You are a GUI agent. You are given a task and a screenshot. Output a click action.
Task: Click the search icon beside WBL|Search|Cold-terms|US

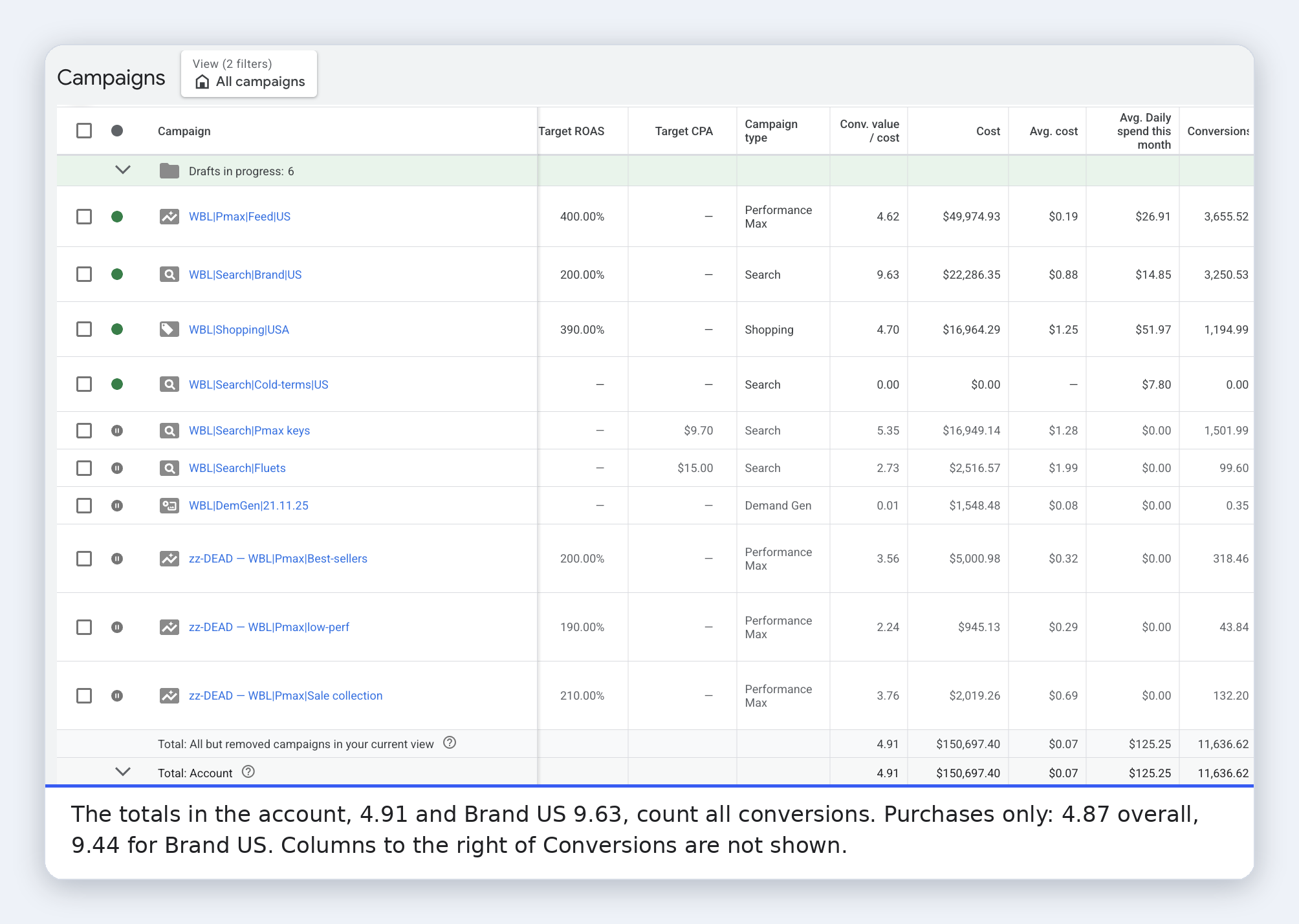pos(169,385)
